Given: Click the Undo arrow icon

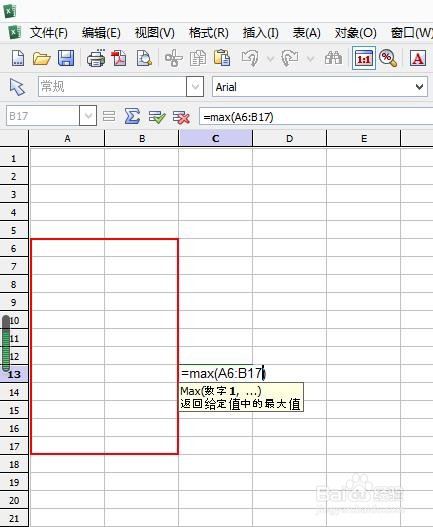Looking at the screenshot, I should [249, 58].
